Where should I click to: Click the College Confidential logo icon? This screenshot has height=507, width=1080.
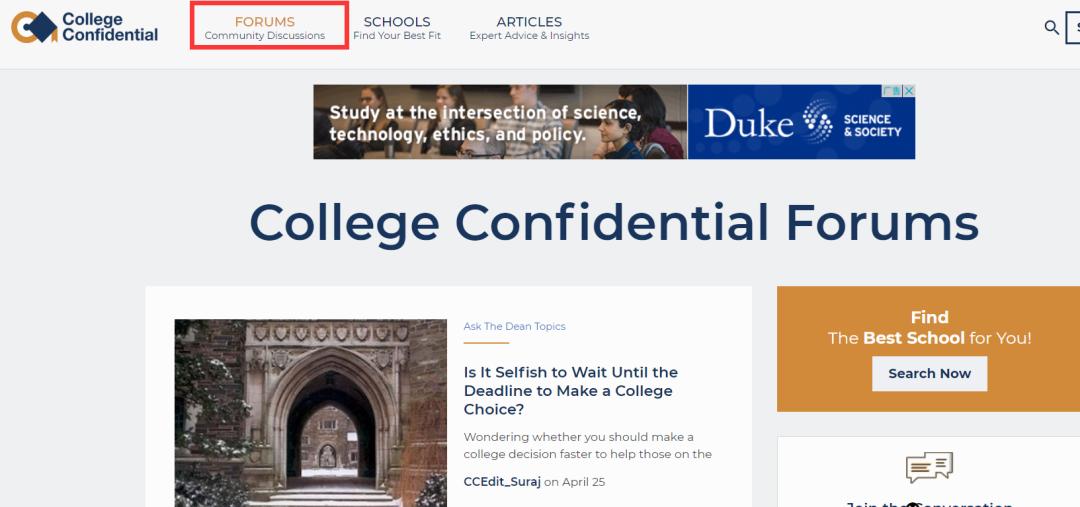[34, 27]
